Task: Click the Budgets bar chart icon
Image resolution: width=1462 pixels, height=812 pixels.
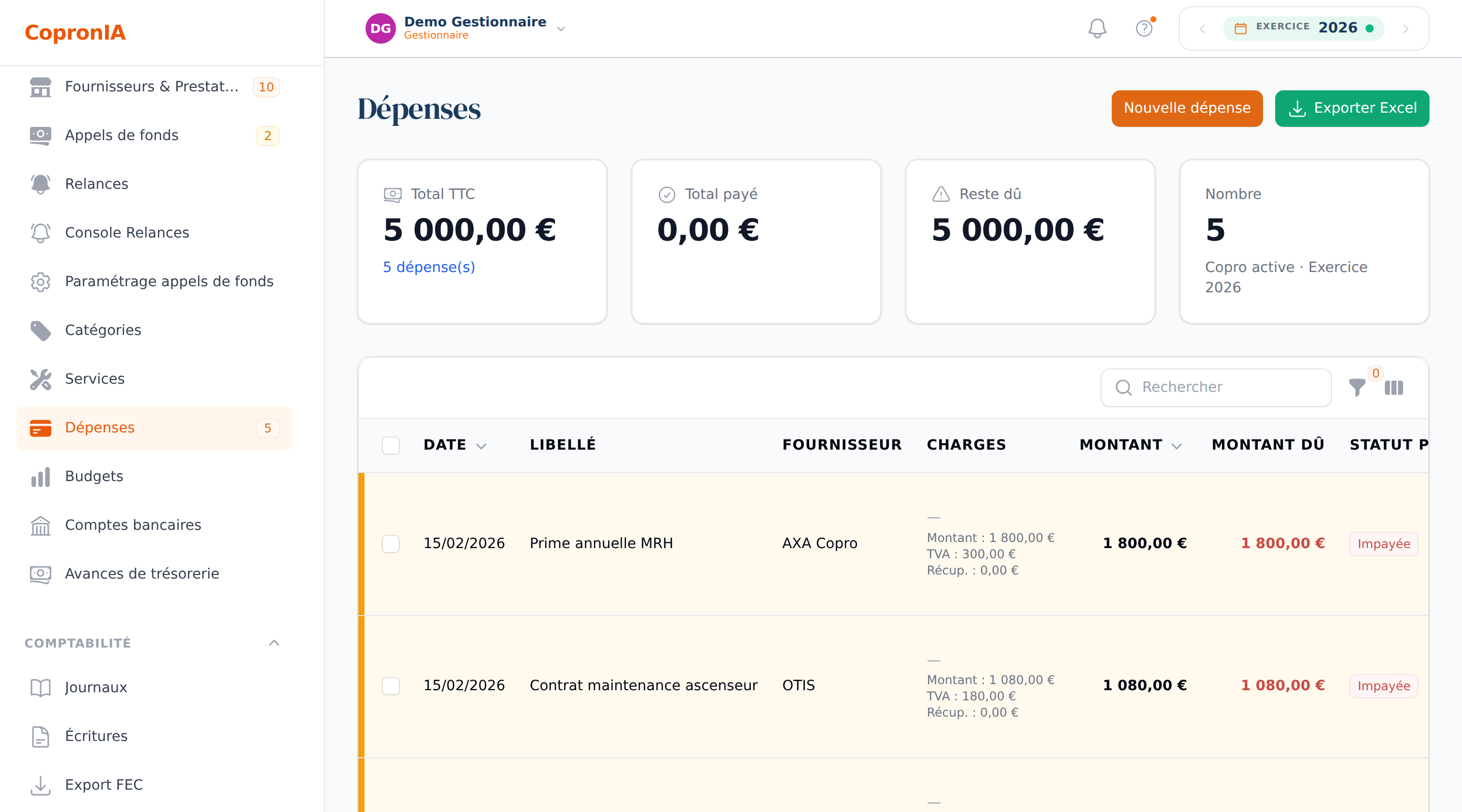Action: point(40,477)
